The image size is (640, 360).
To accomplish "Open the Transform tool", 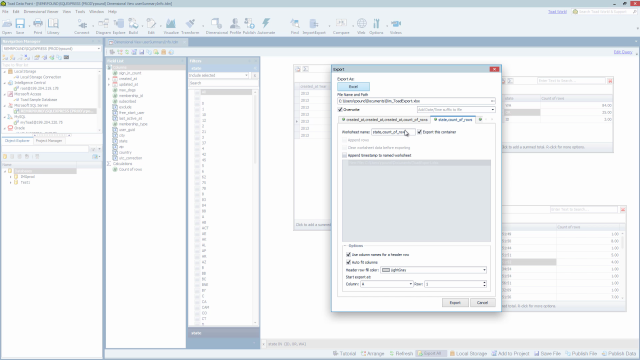I will click(x=190, y=26).
